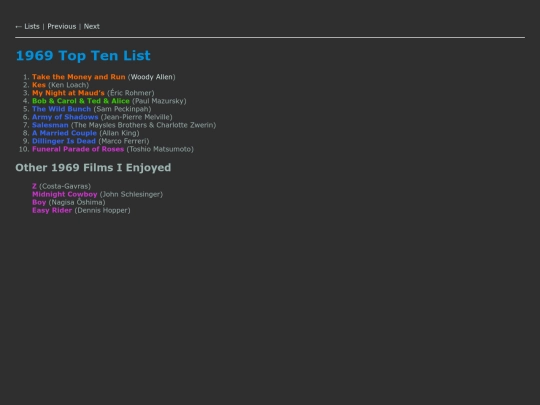Open My Night at Maud's

(68, 93)
